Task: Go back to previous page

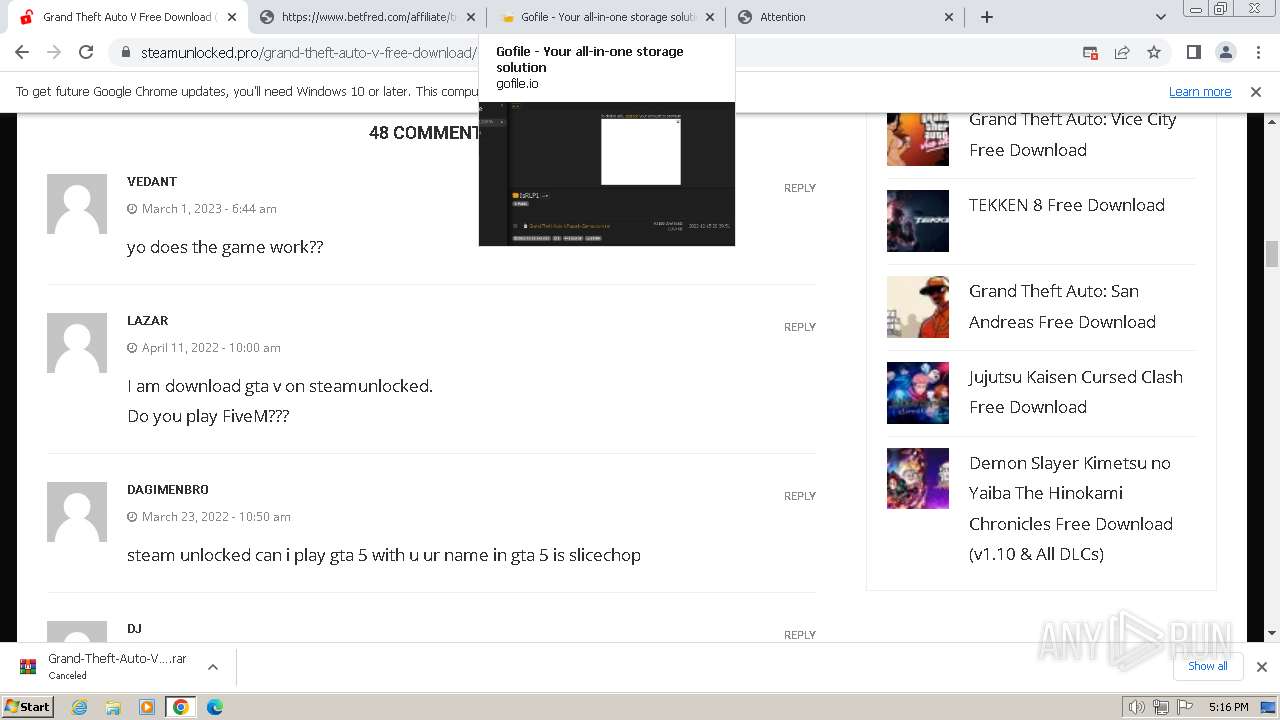Action: pos(22,52)
